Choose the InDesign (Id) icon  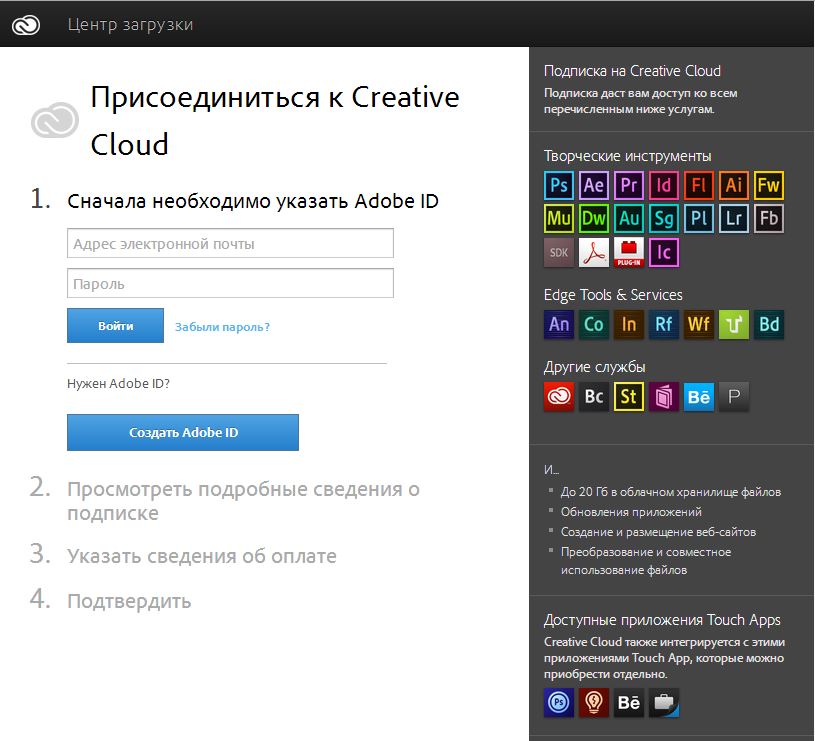664,185
